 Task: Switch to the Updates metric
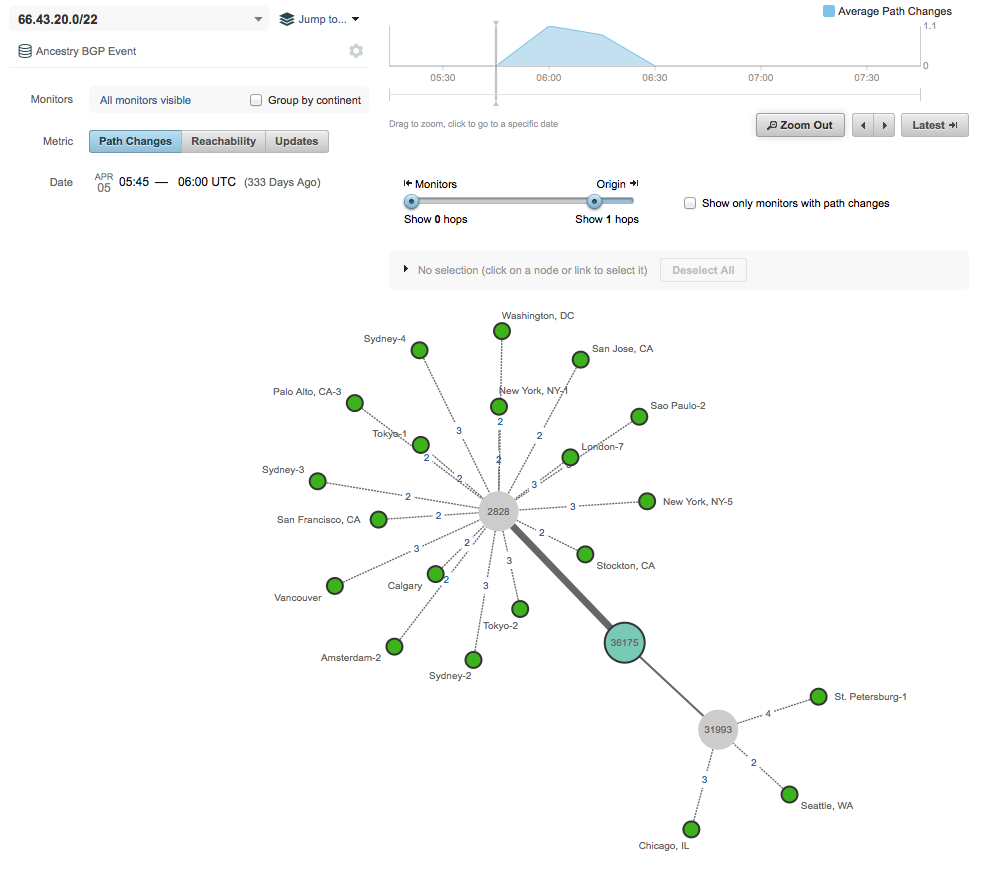click(x=296, y=141)
